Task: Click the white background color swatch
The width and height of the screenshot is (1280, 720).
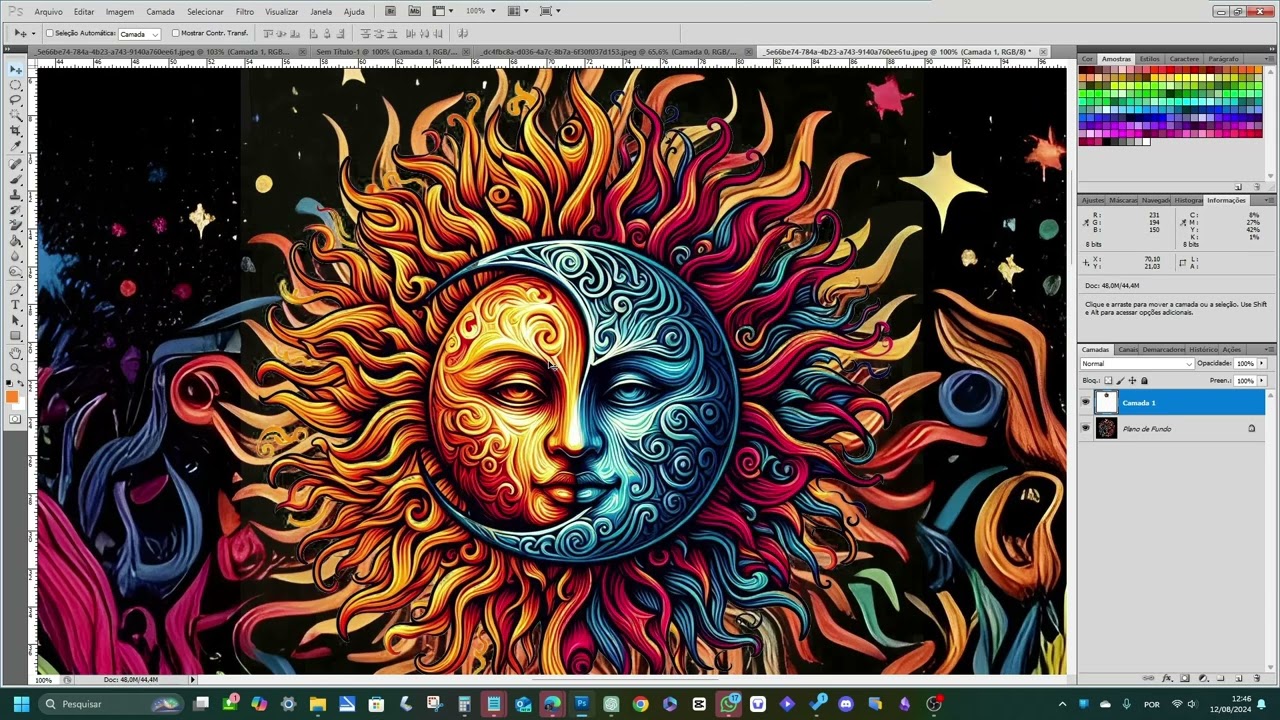Action: coord(20,405)
